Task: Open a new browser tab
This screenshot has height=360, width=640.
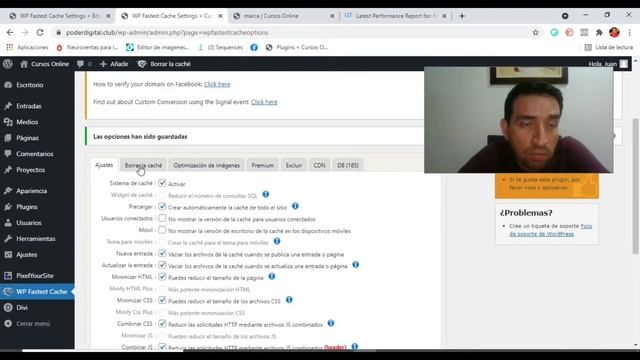Action: 462,16
